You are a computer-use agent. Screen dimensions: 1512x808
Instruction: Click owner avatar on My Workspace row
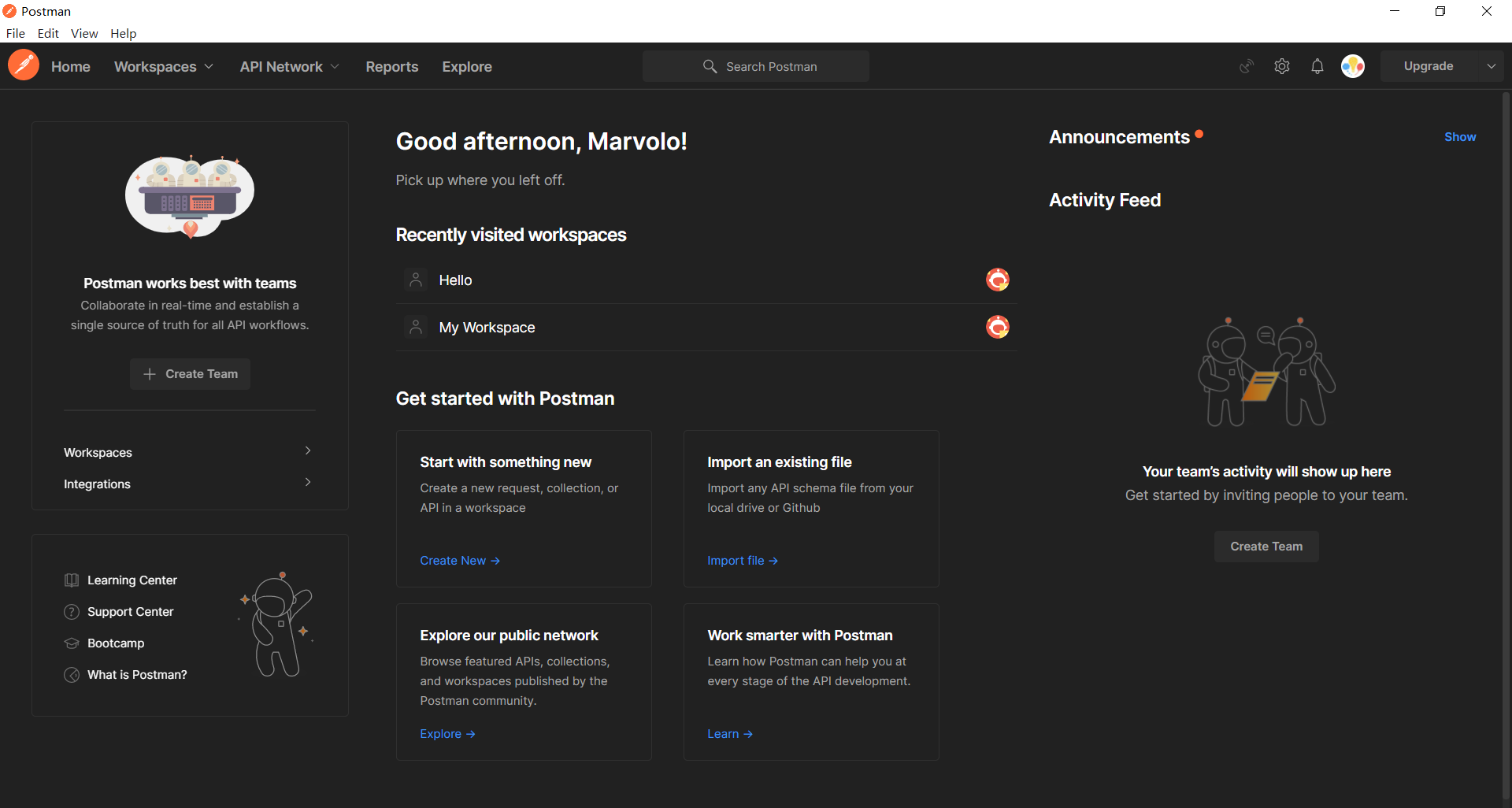point(998,327)
